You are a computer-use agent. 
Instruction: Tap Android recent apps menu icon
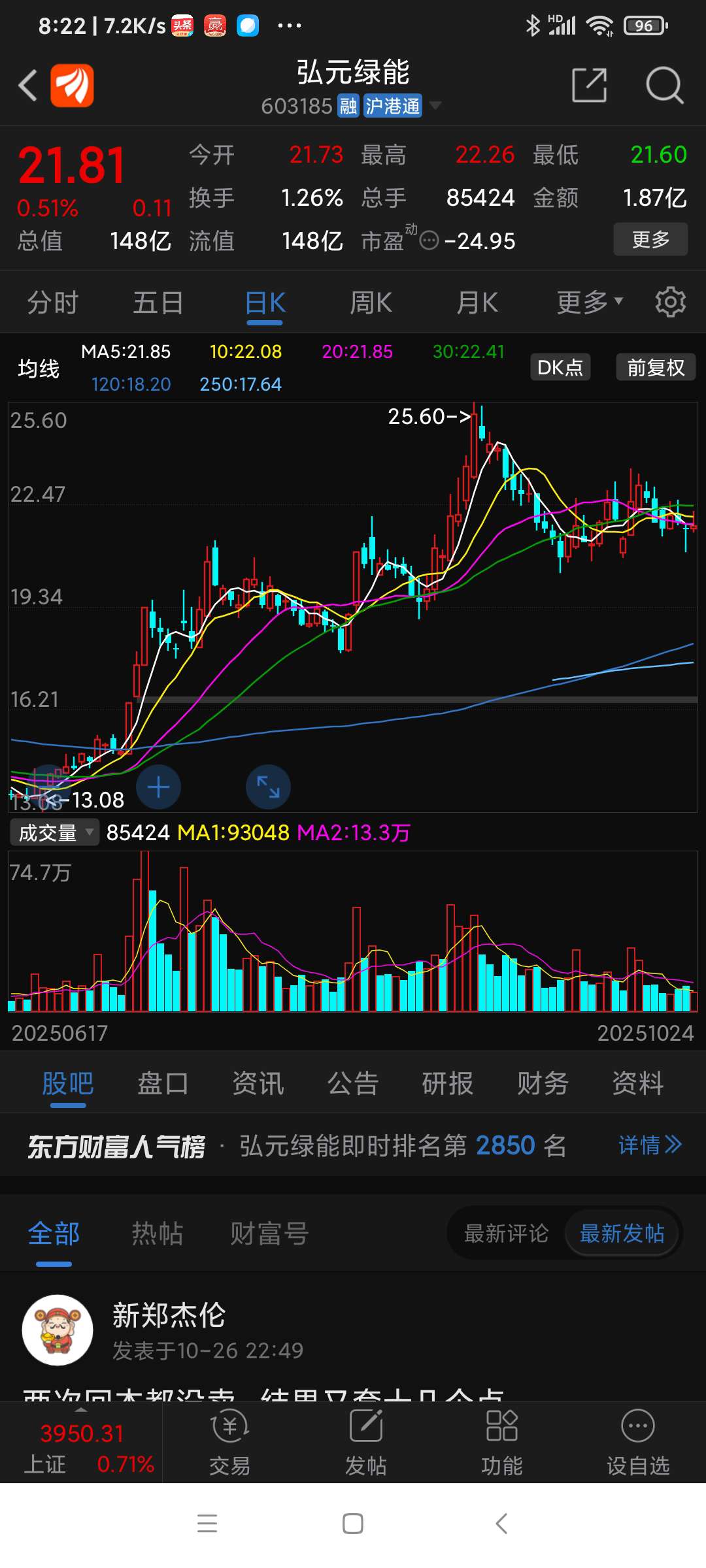click(207, 1524)
